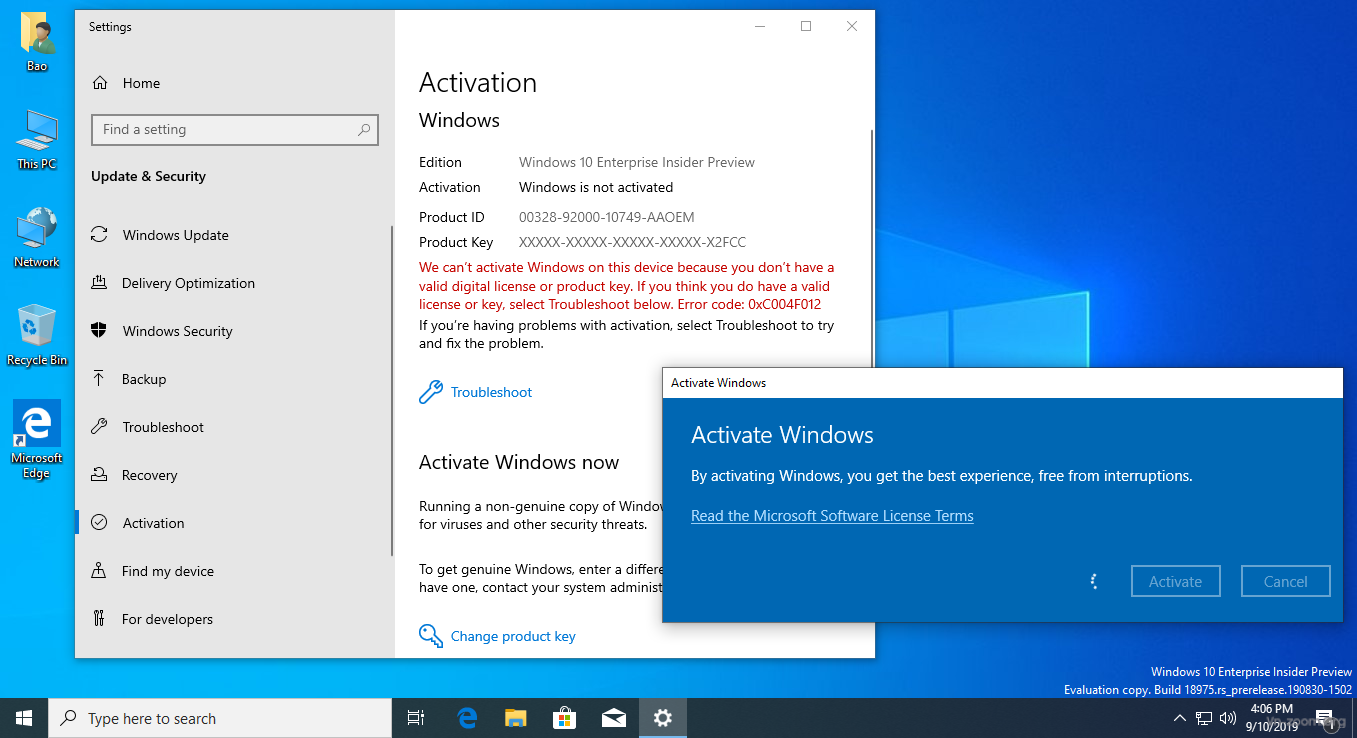
Task: Click the 'Activate Windows now' heading
Action: click(519, 462)
